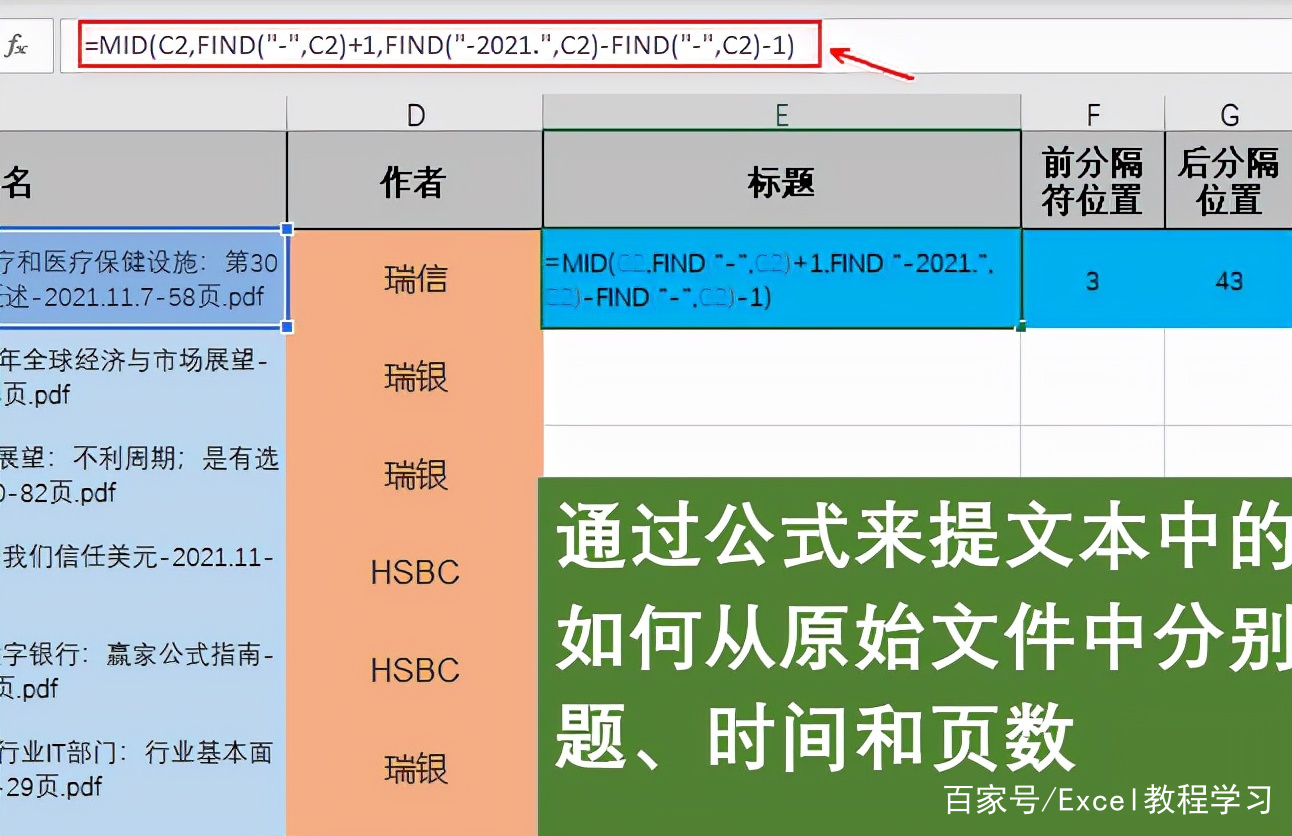Select the second HSBC author cell
This screenshot has width=1292, height=836.
415,670
